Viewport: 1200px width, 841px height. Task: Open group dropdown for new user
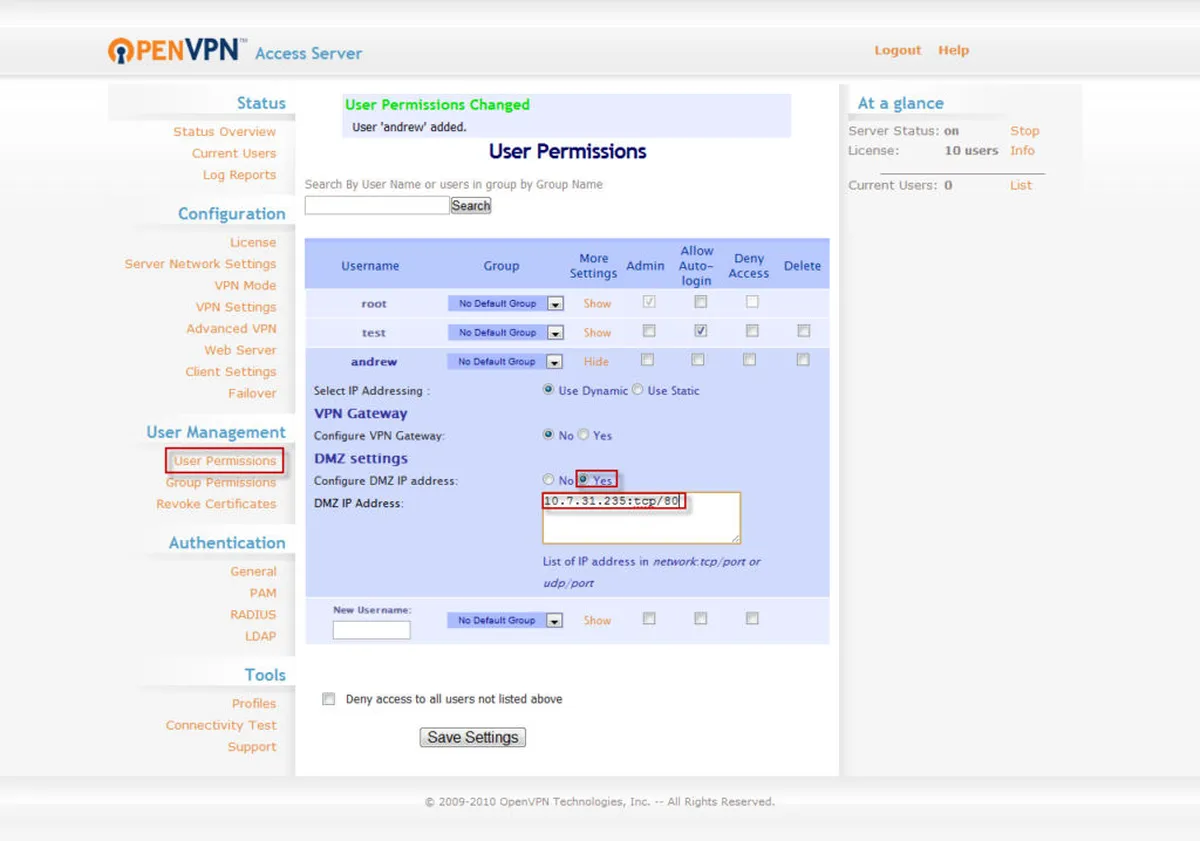(x=505, y=621)
